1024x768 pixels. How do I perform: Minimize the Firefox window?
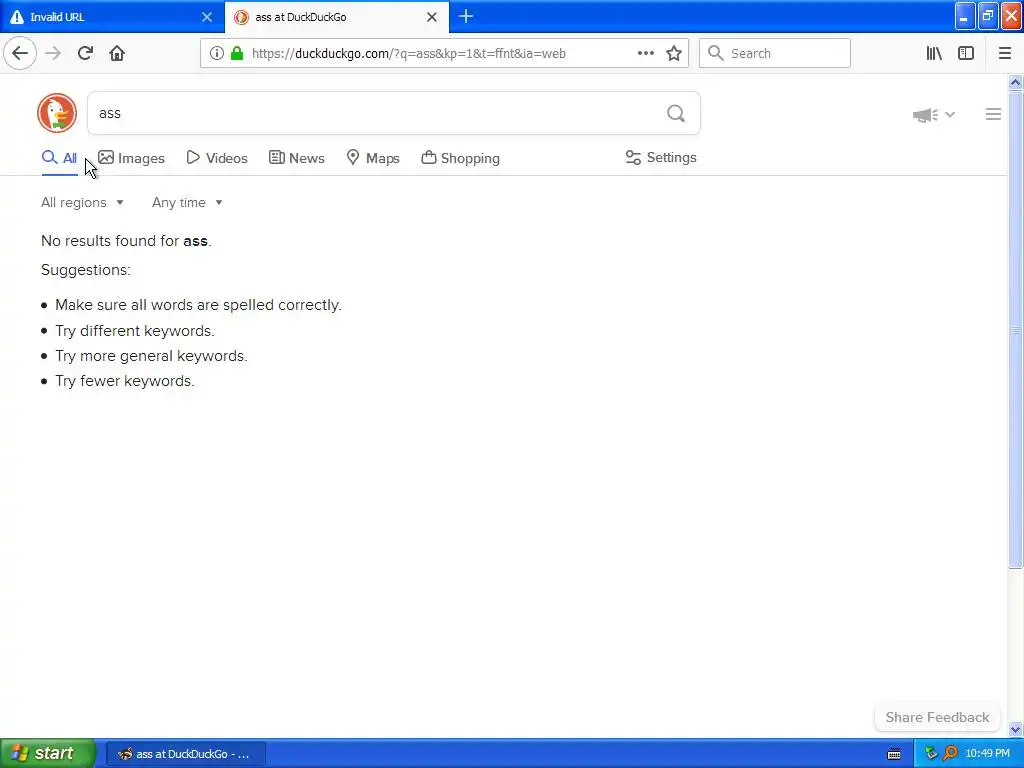tap(965, 16)
